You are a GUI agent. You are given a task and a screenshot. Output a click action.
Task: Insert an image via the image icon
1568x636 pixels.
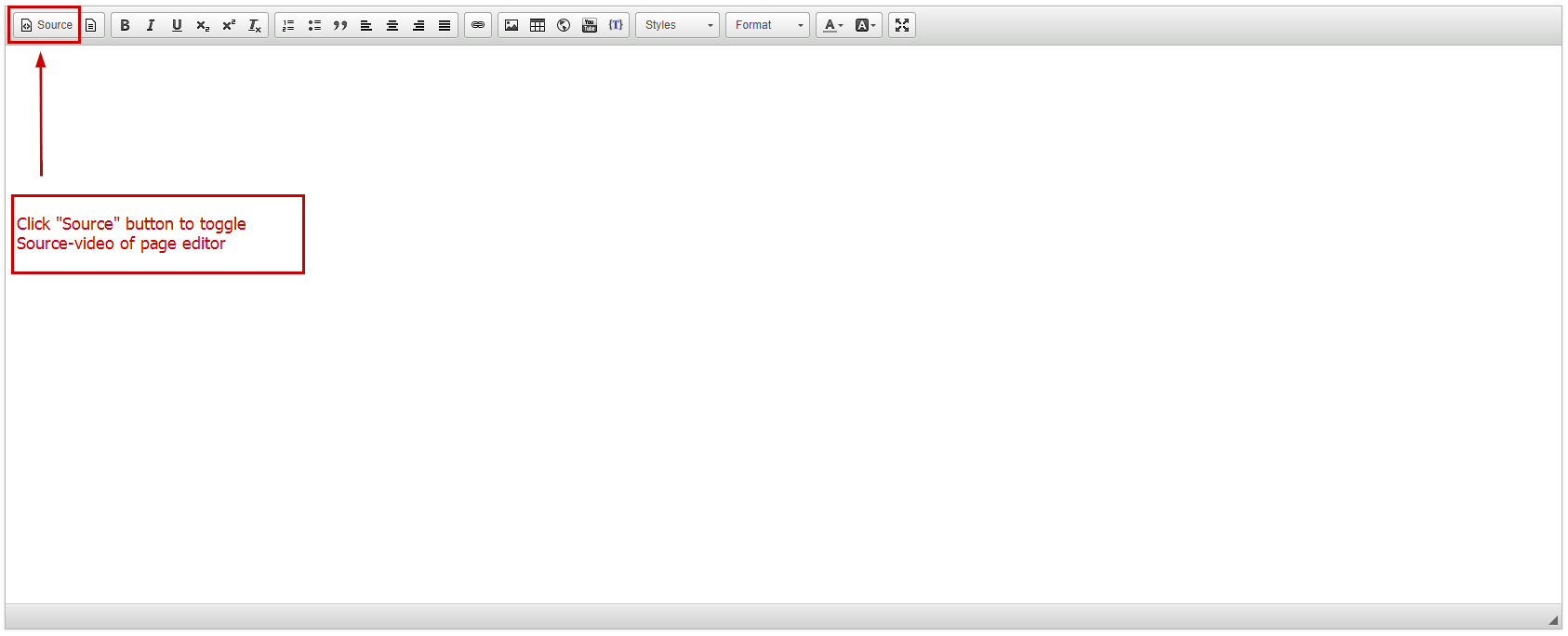point(512,25)
